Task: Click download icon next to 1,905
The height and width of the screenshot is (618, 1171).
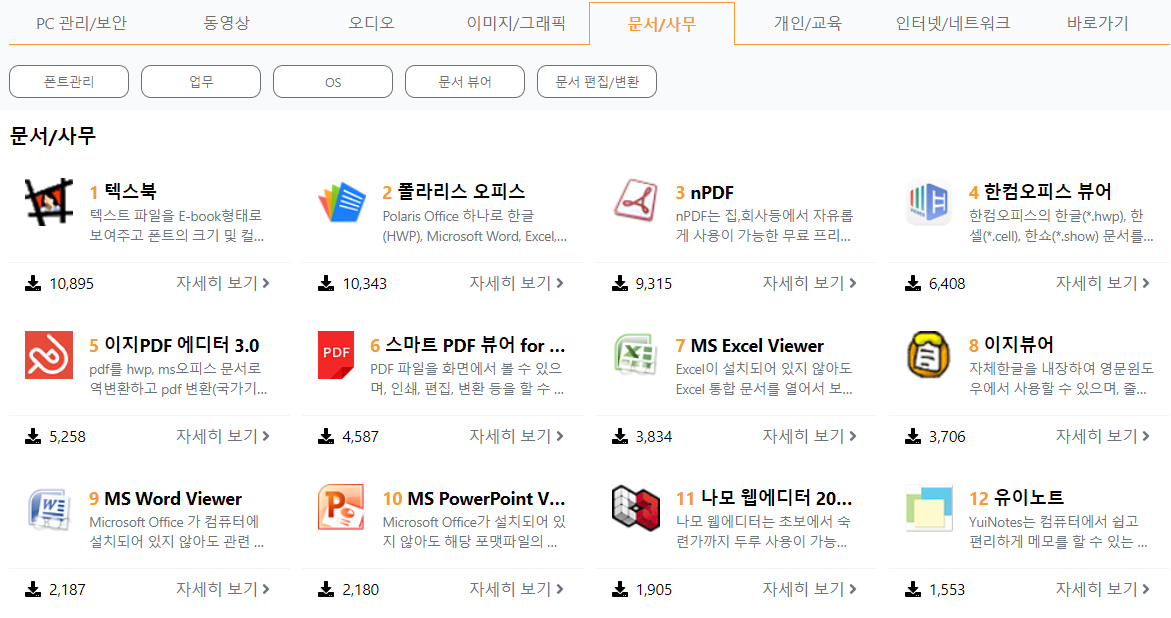Action: point(620,590)
